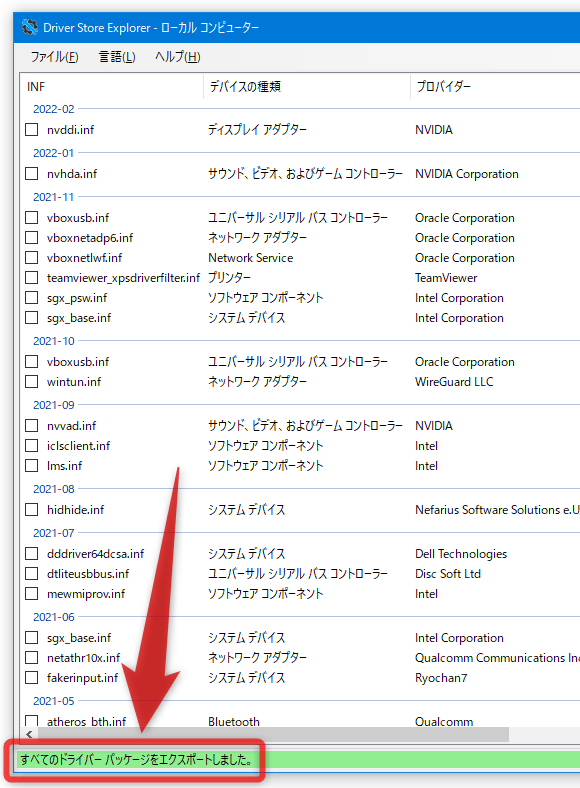Open the 言語(L) menu
580x788 pixels.
[x=117, y=57]
